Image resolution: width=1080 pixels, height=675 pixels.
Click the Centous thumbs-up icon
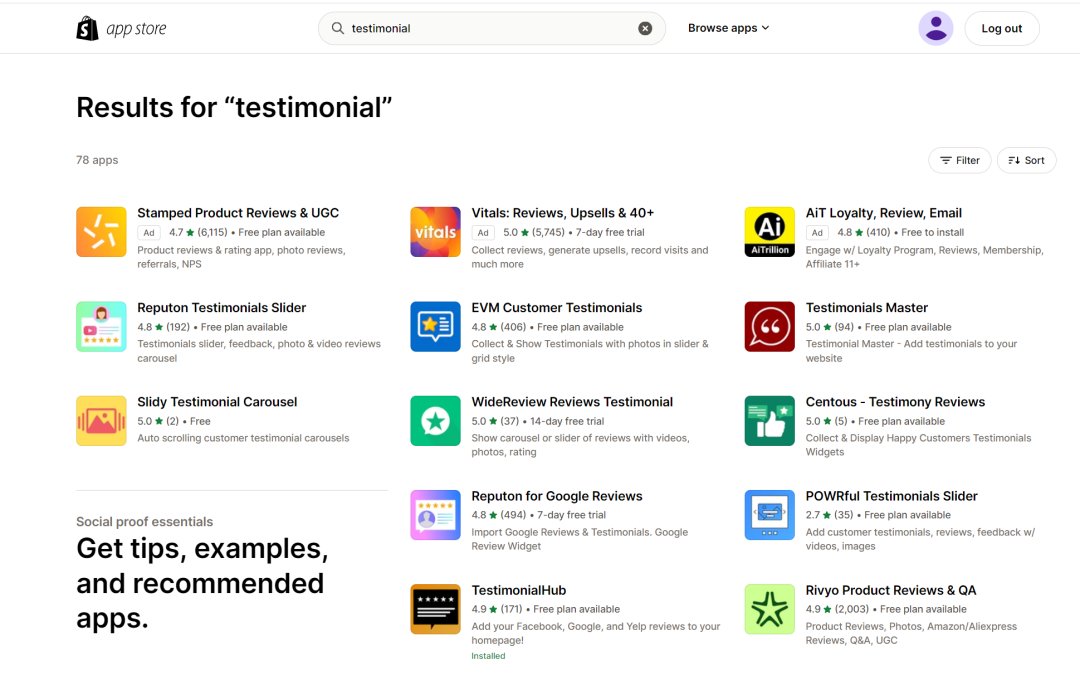(769, 421)
